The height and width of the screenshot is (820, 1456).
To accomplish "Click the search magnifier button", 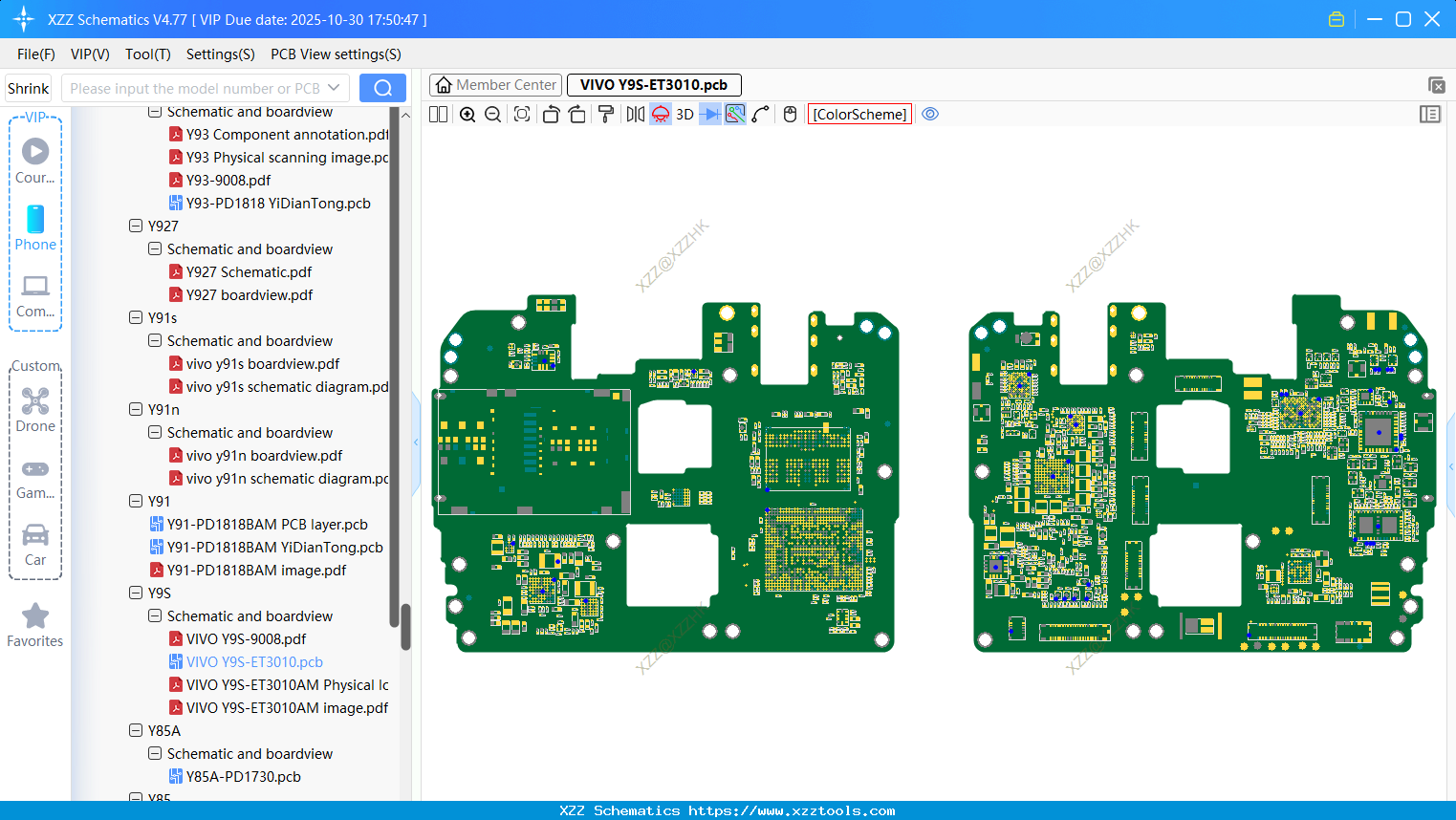I will (x=382, y=88).
